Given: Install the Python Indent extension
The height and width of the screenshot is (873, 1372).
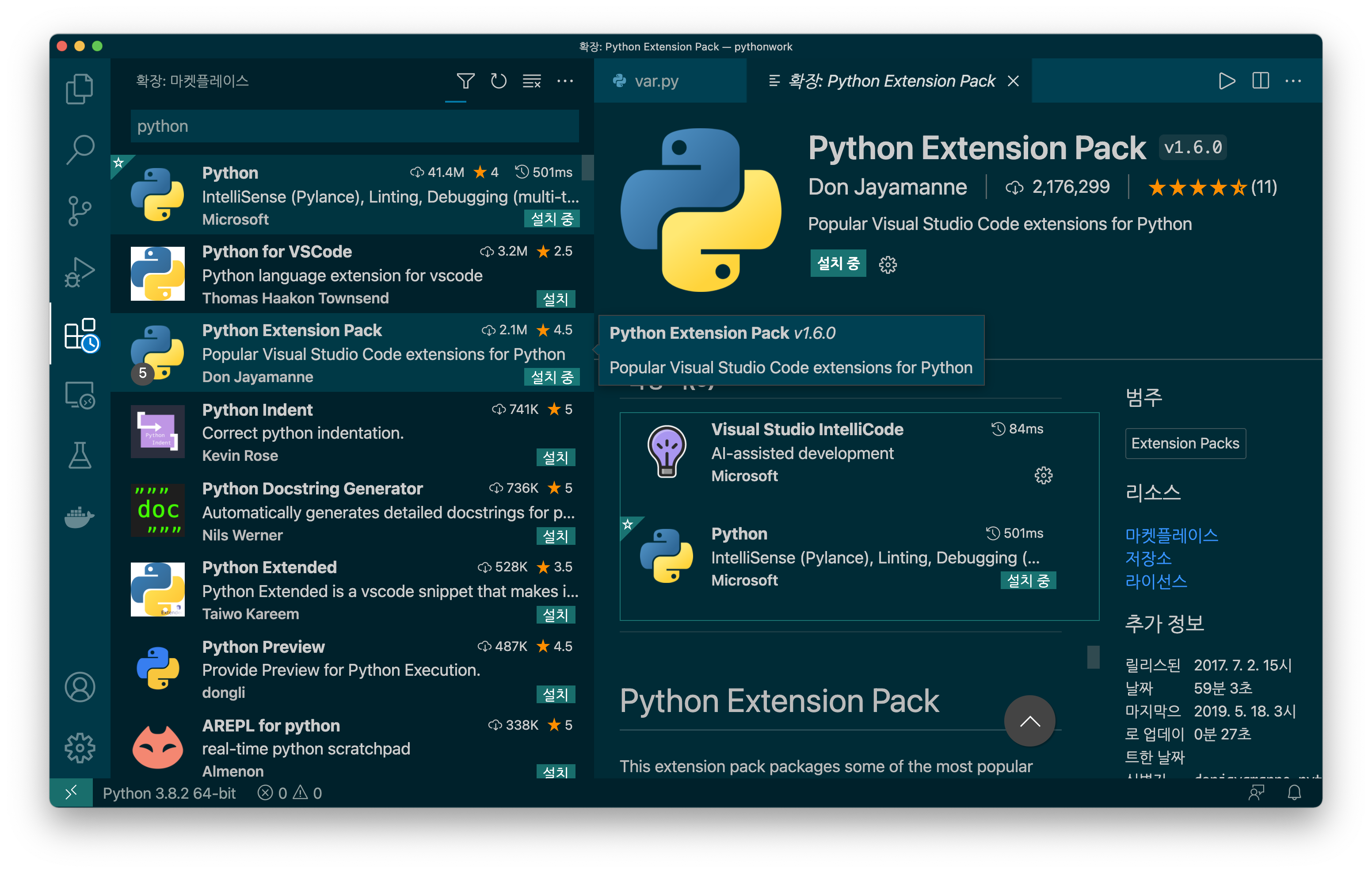Looking at the screenshot, I should click(x=555, y=457).
